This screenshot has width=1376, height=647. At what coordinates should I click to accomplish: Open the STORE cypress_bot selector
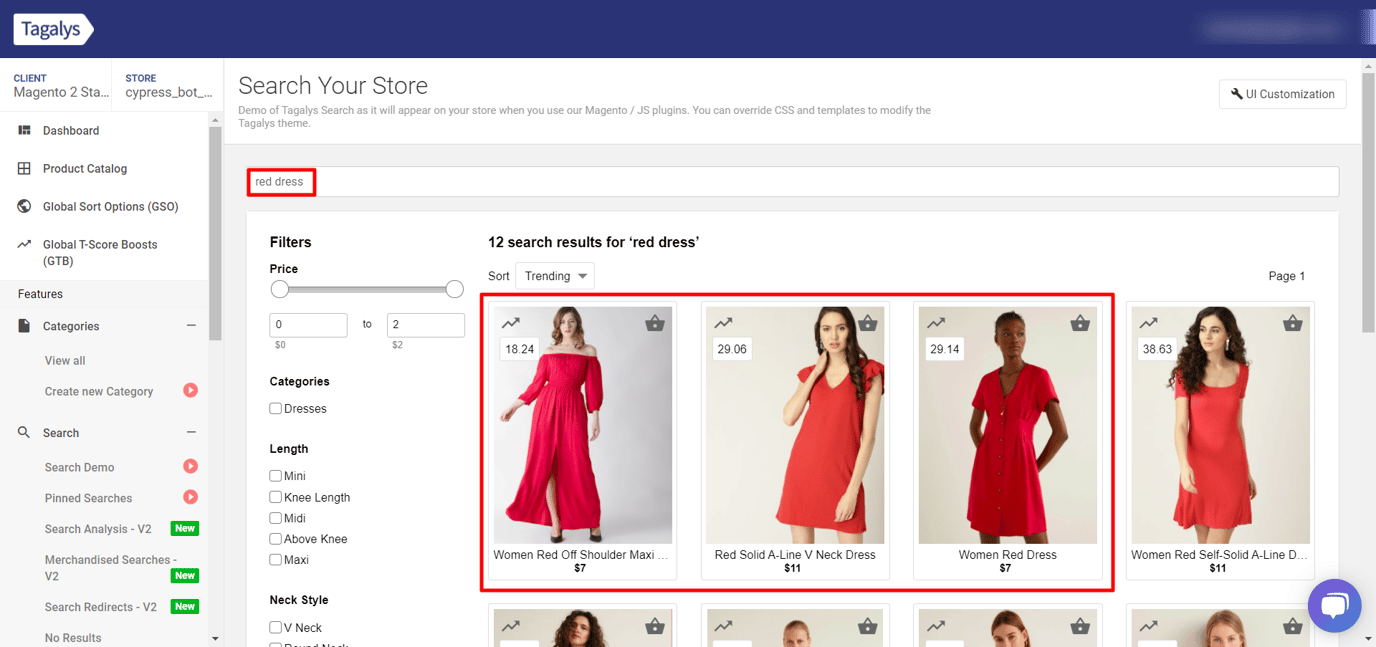[169, 85]
